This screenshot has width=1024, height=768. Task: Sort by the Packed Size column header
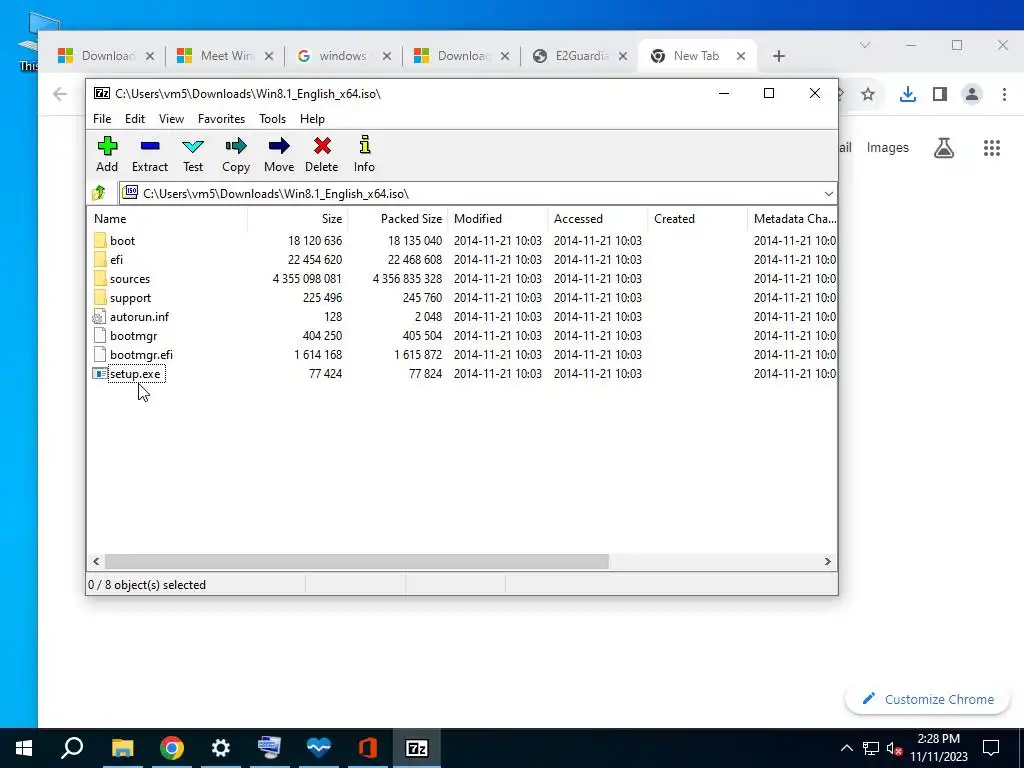click(x=397, y=219)
